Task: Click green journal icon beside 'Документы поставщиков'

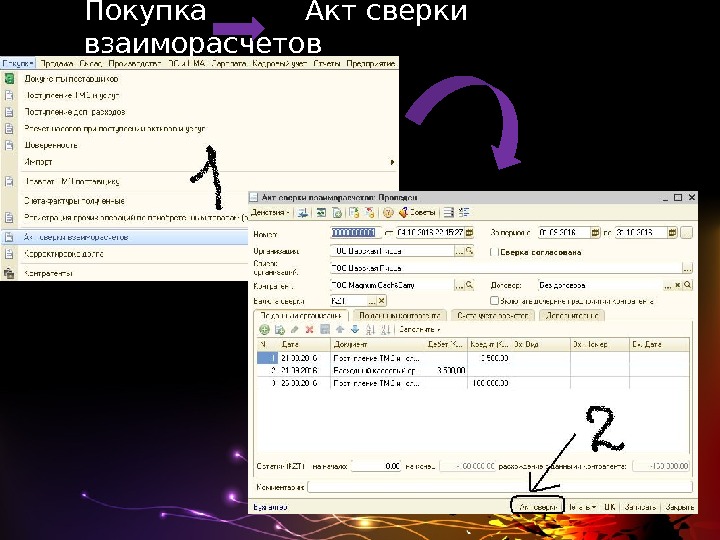Action: [9, 79]
